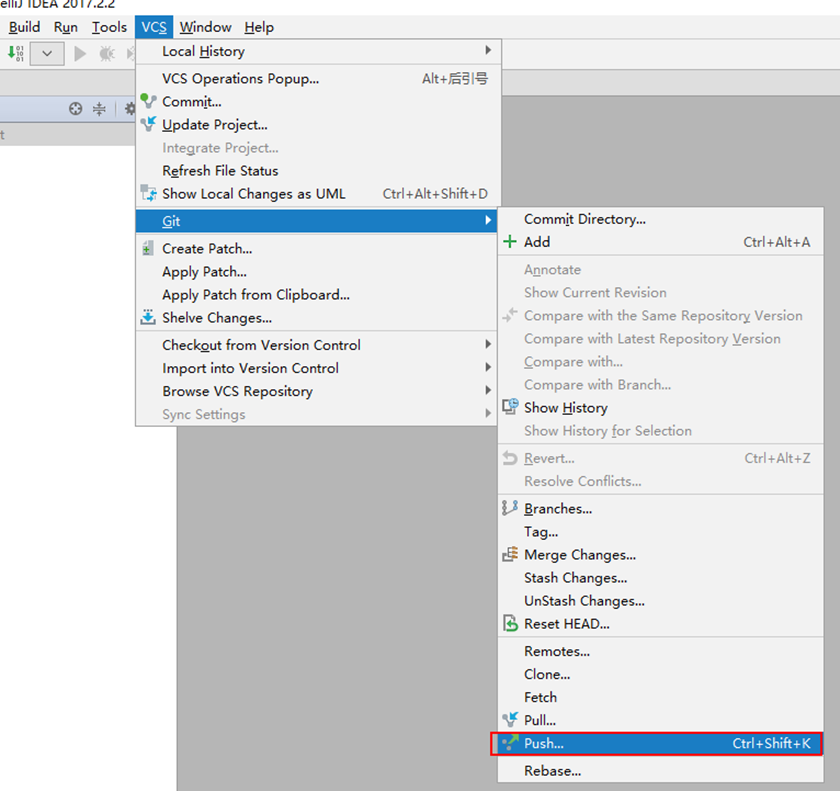
Task: Open the Window menu
Action: click(205, 27)
